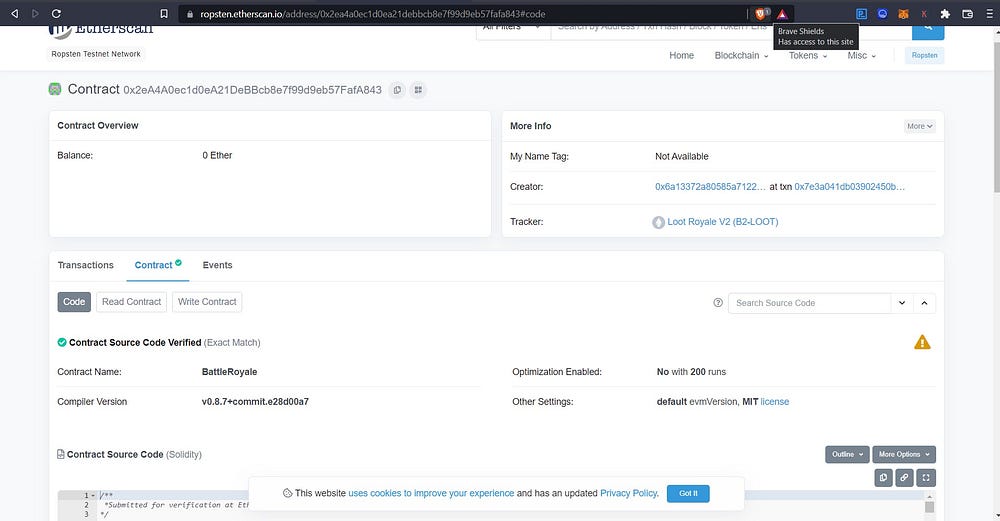Open the Loot Royale V2 (B2-LOOT) tracker
This screenshot has height=521, width=1000.
pos(723,222)
